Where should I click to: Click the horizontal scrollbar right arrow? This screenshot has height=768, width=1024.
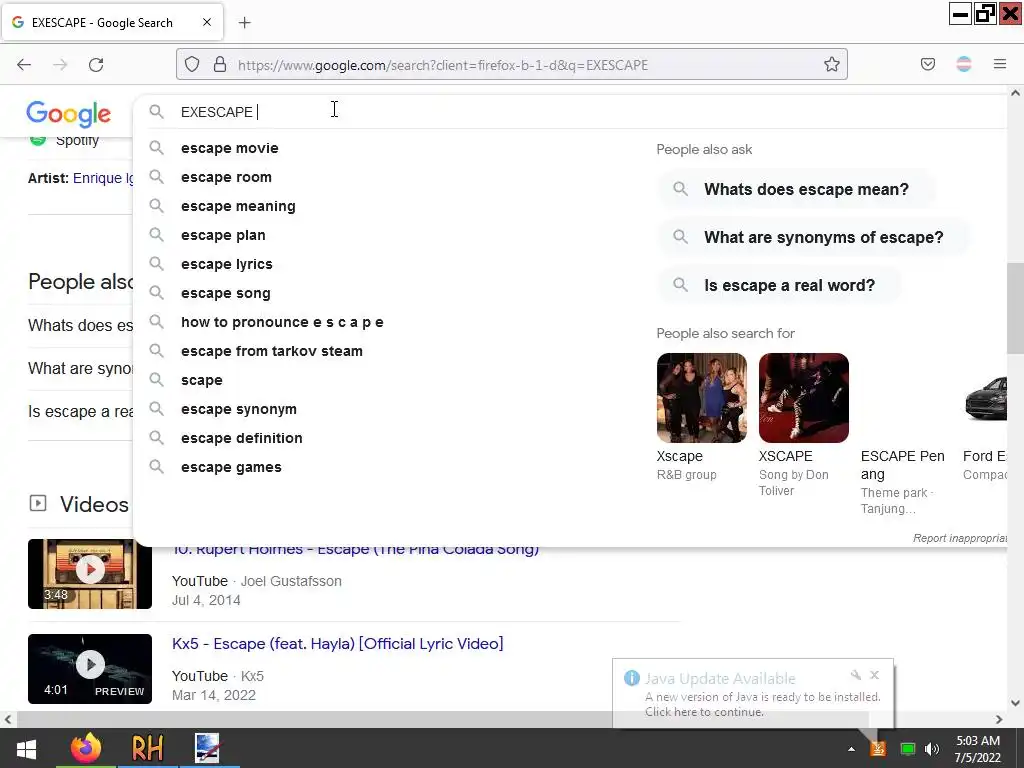[999, 719]
